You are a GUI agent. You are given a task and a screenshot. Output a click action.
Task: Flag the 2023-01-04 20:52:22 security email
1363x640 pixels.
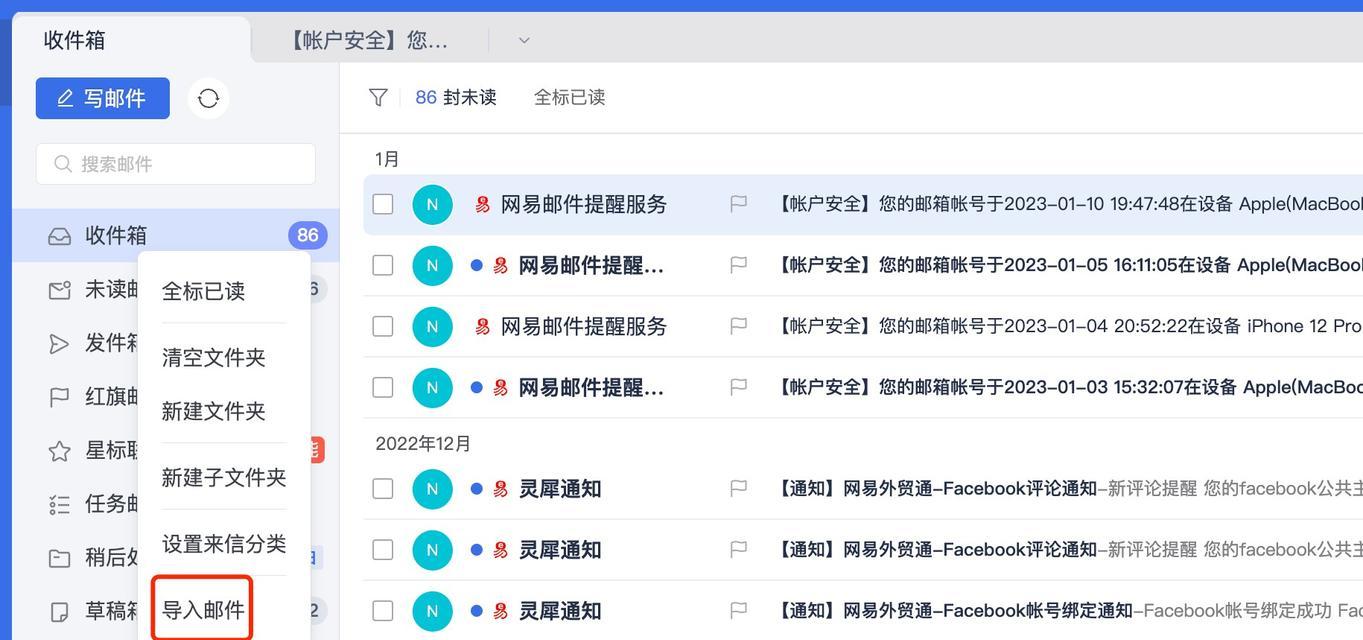coord(738,326)
